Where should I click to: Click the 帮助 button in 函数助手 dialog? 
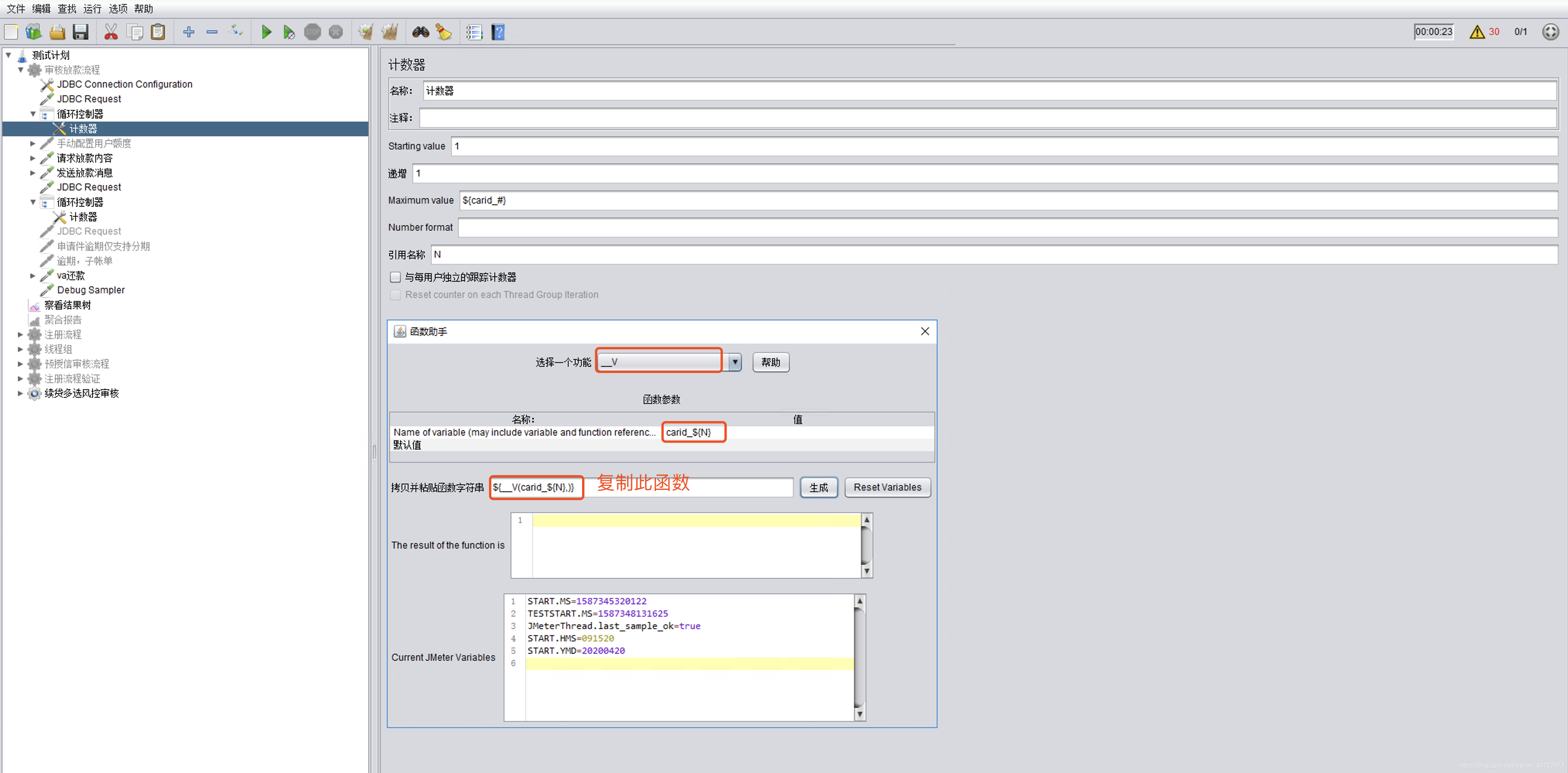pyautogui.click(x=770, y=362)
